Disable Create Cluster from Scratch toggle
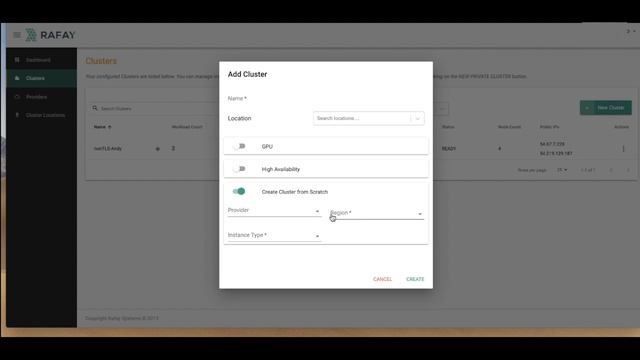 click(x=239, y=191)
